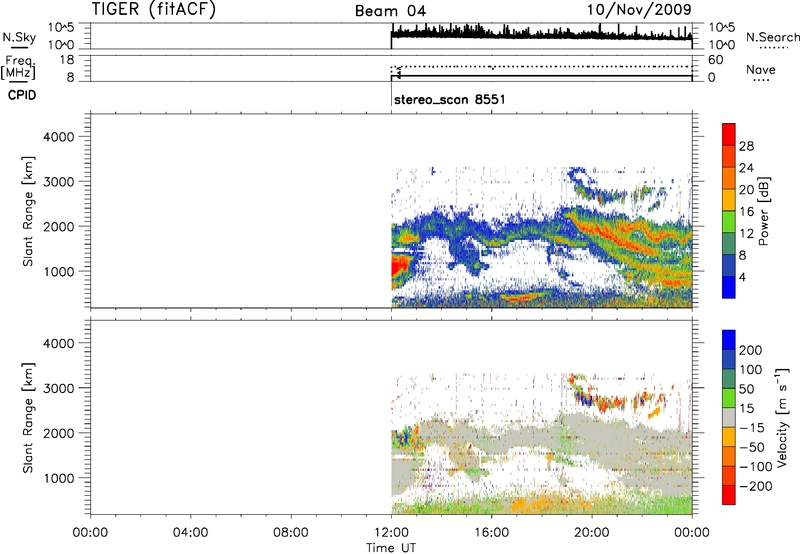Click the 18 tick on frequency axis
Screen dimensions: 800x554
pos(66,60)
